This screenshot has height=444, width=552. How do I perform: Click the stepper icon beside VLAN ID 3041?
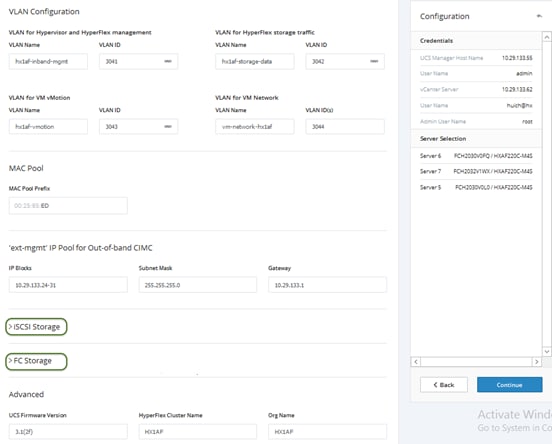click(x=168, y=61)
